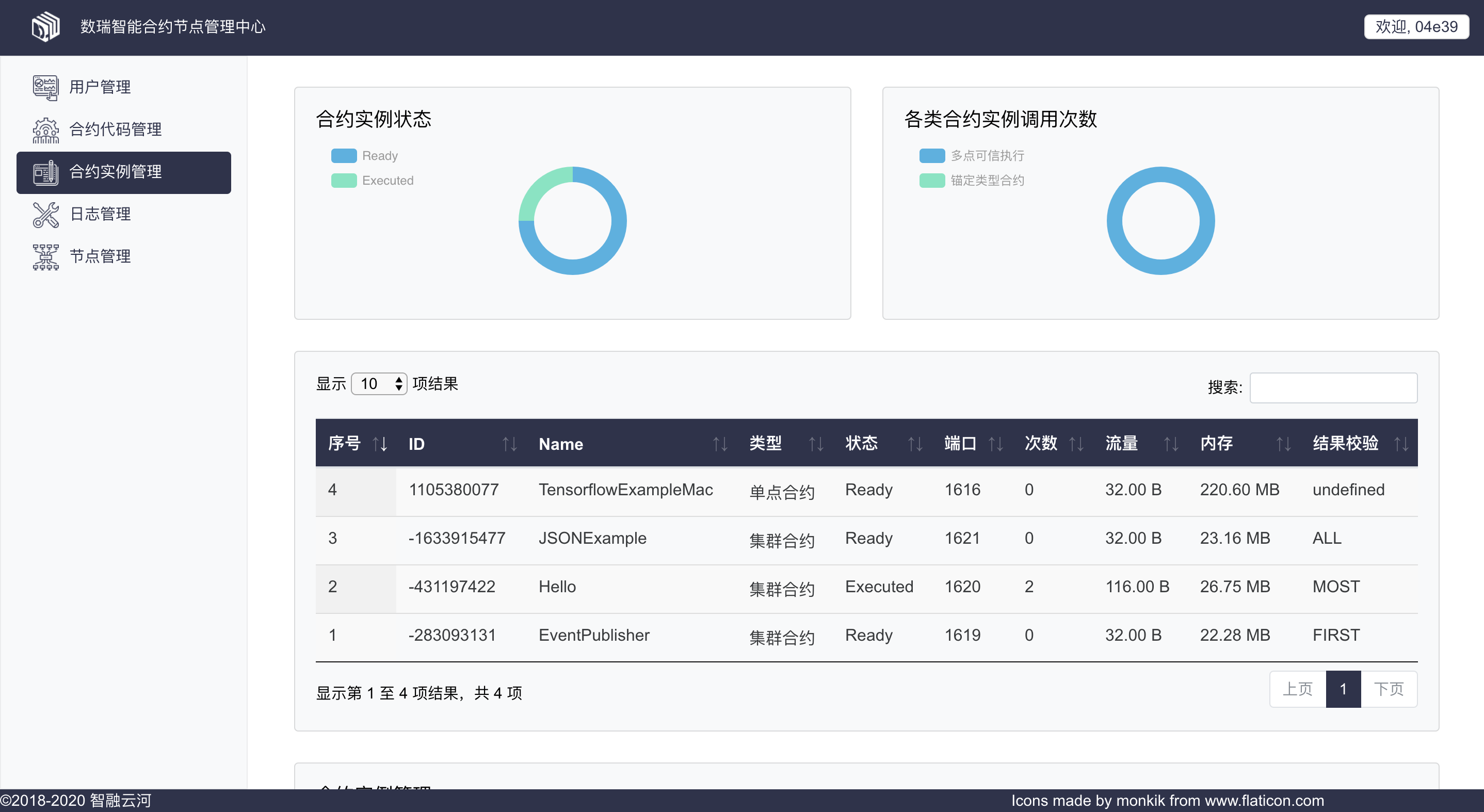Click the 合约实例管理 sidebar icon

[45, 172]
